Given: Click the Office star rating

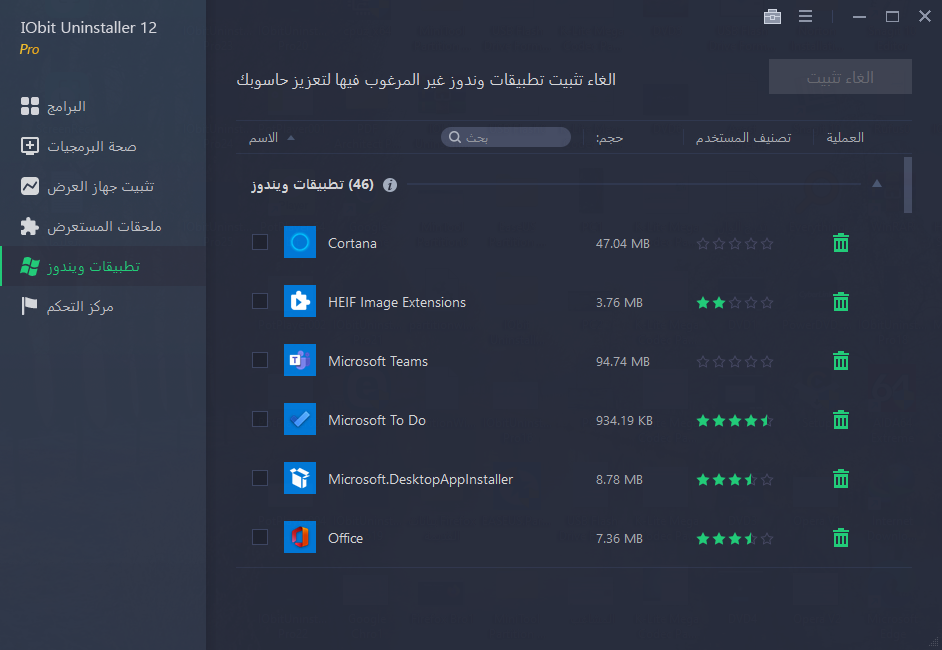Looking at the screenshot, I should (734, 539).
